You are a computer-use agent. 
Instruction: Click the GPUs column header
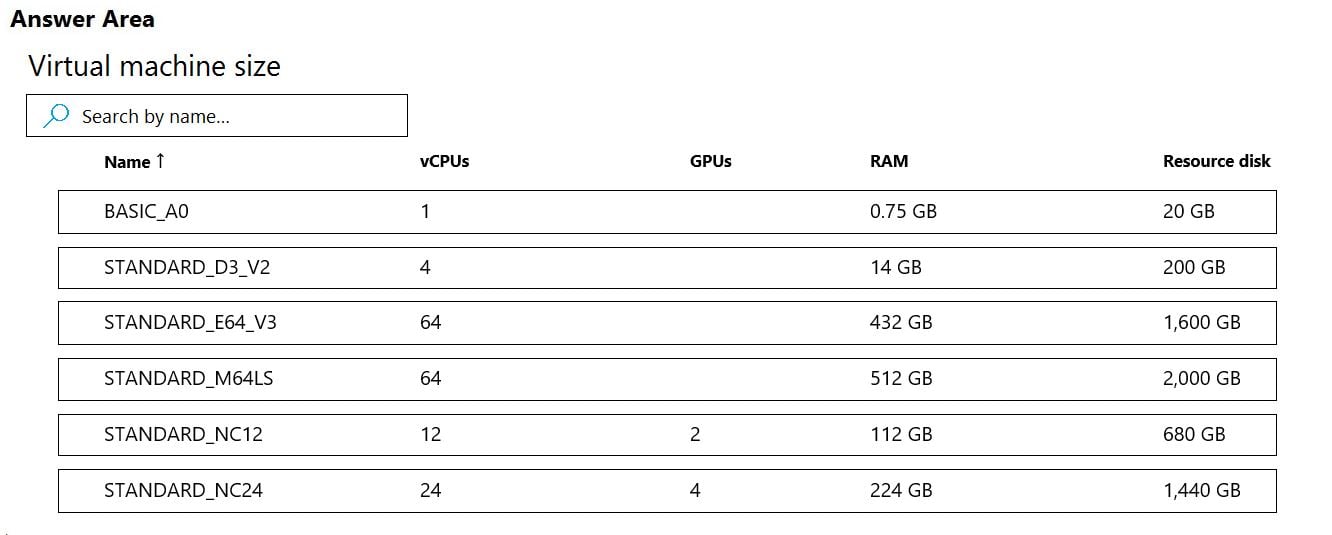pos(710,162)
